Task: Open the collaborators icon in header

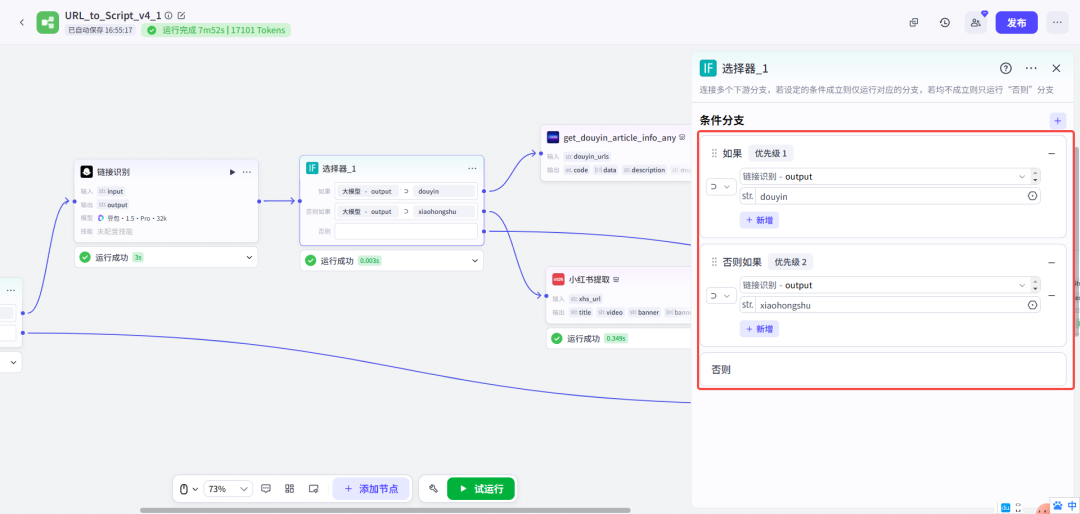Action: [976, 22]
